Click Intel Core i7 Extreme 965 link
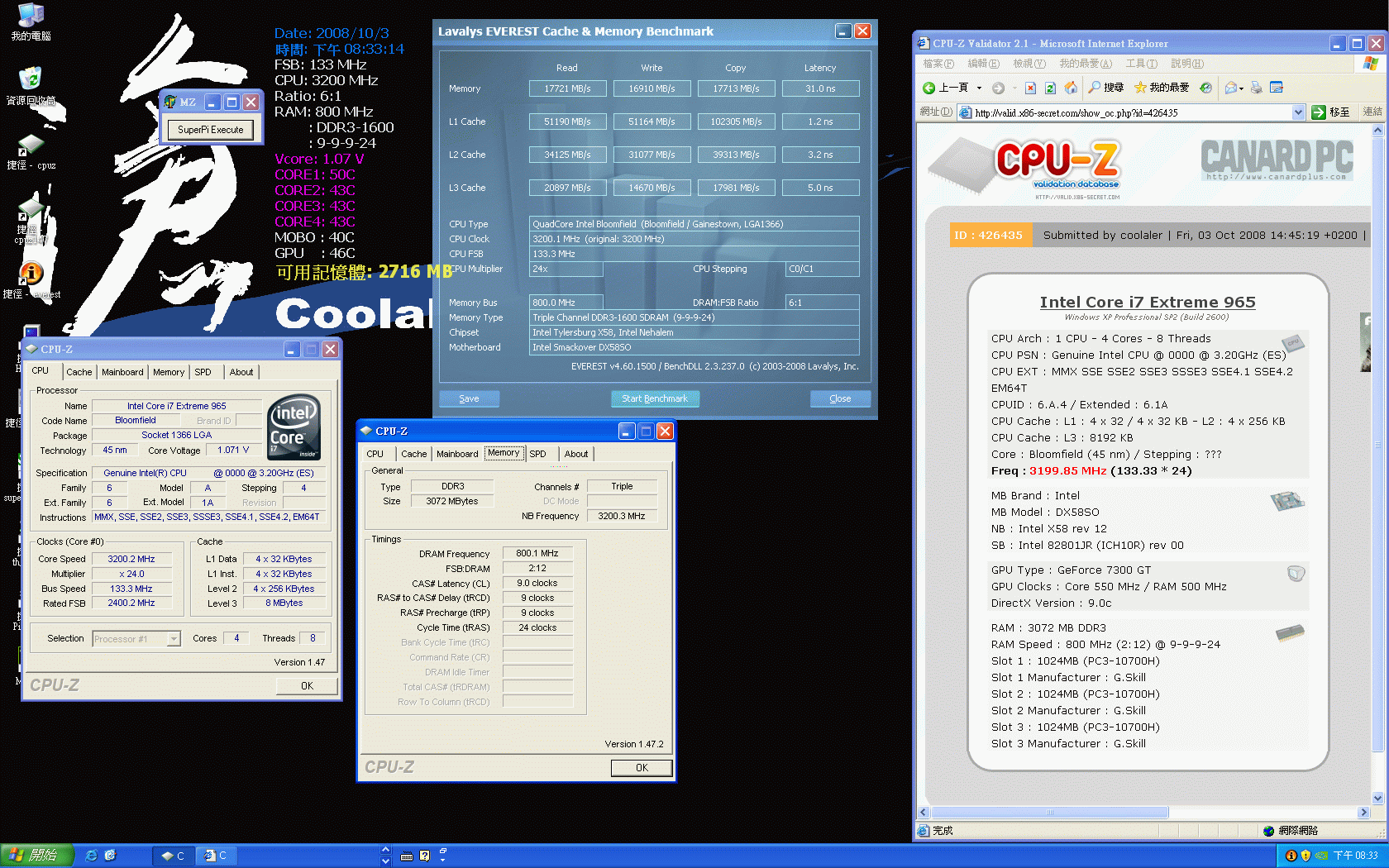1389x868 pixels. click(1148, 303)
